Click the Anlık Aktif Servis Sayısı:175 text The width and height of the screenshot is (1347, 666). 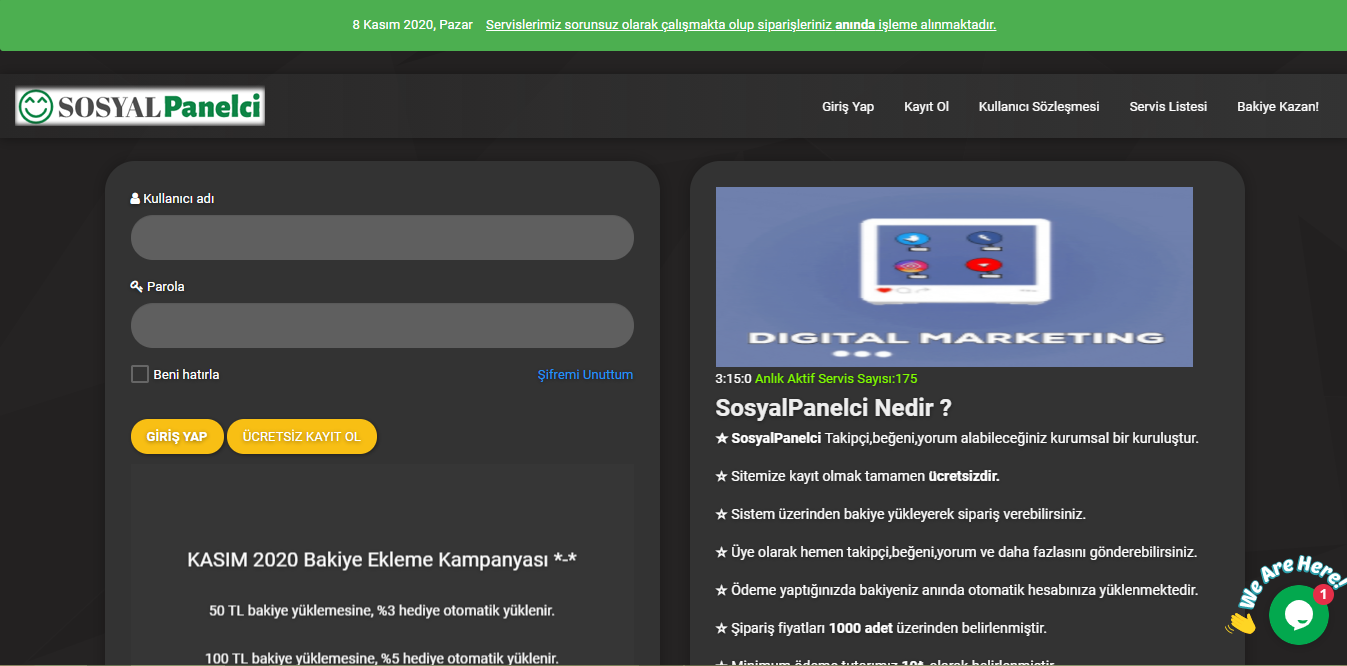(x=836, y=379)
